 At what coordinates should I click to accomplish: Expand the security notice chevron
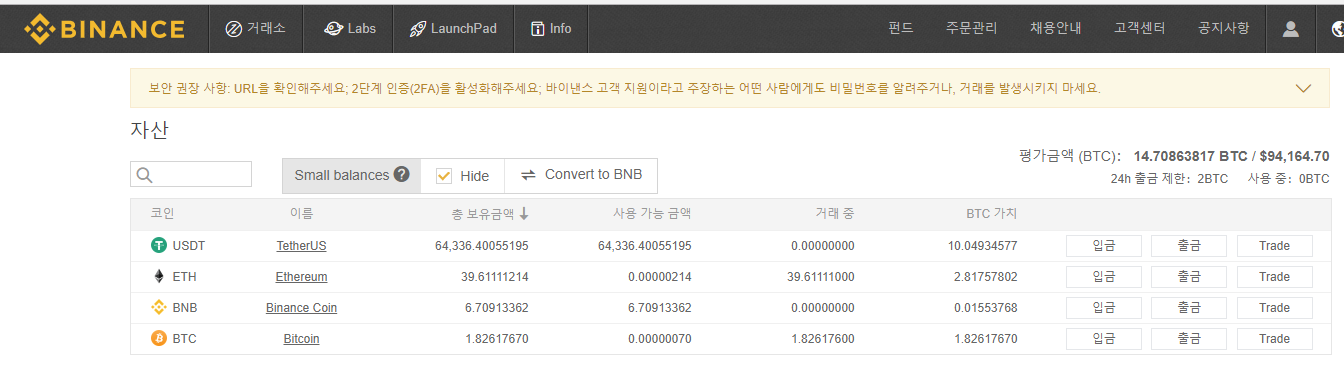tap(1303, 88)
